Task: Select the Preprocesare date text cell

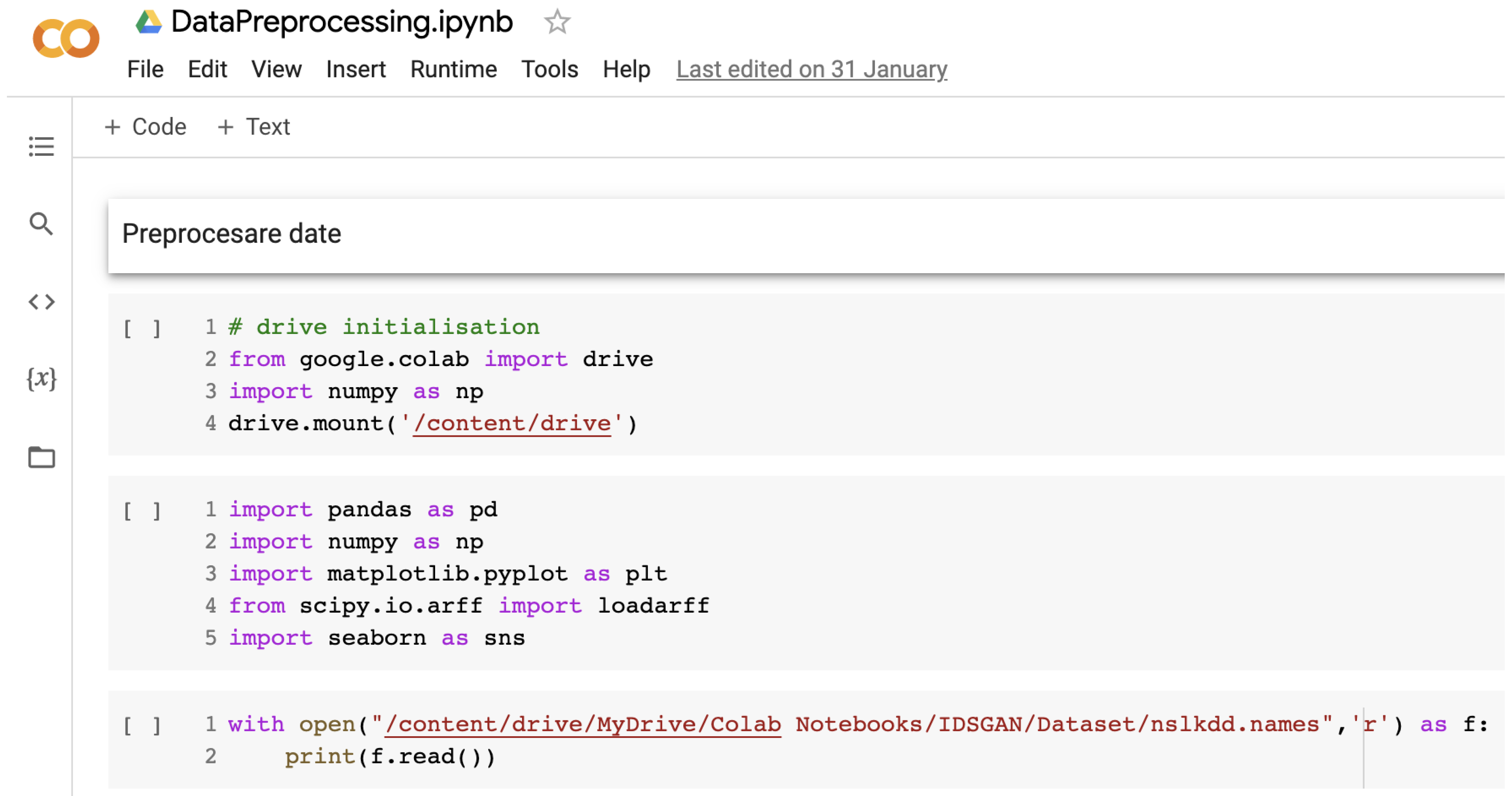Action: (231, 234)
